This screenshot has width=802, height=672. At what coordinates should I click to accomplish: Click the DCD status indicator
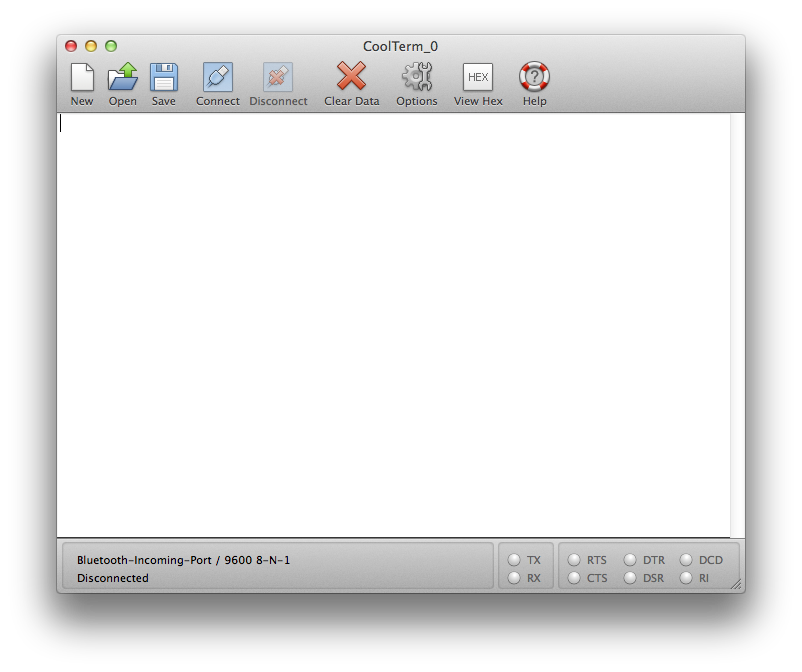[686, 560]
